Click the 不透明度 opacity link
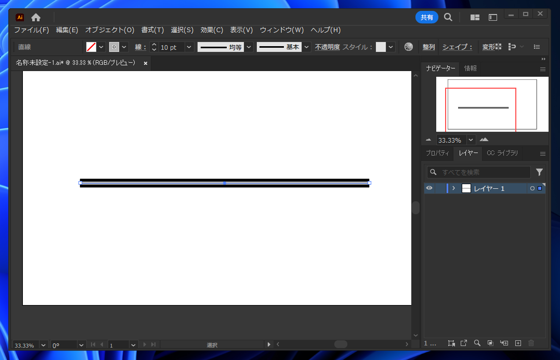This screenshot has width=560, height=360. click(327, 47)
